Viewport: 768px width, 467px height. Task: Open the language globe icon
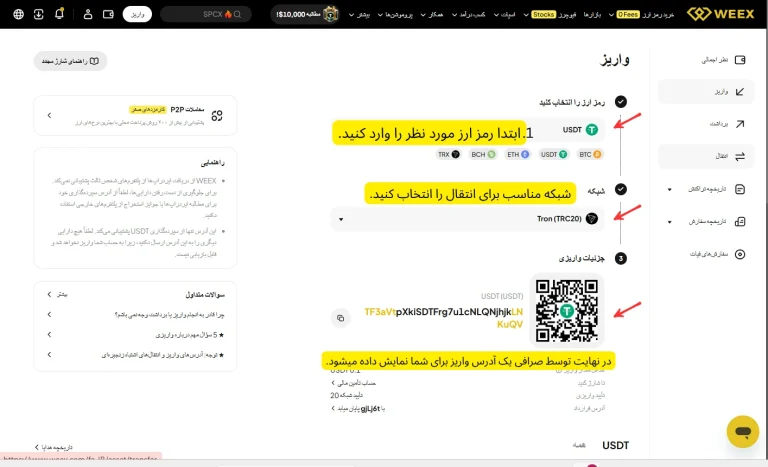(19, 14)
